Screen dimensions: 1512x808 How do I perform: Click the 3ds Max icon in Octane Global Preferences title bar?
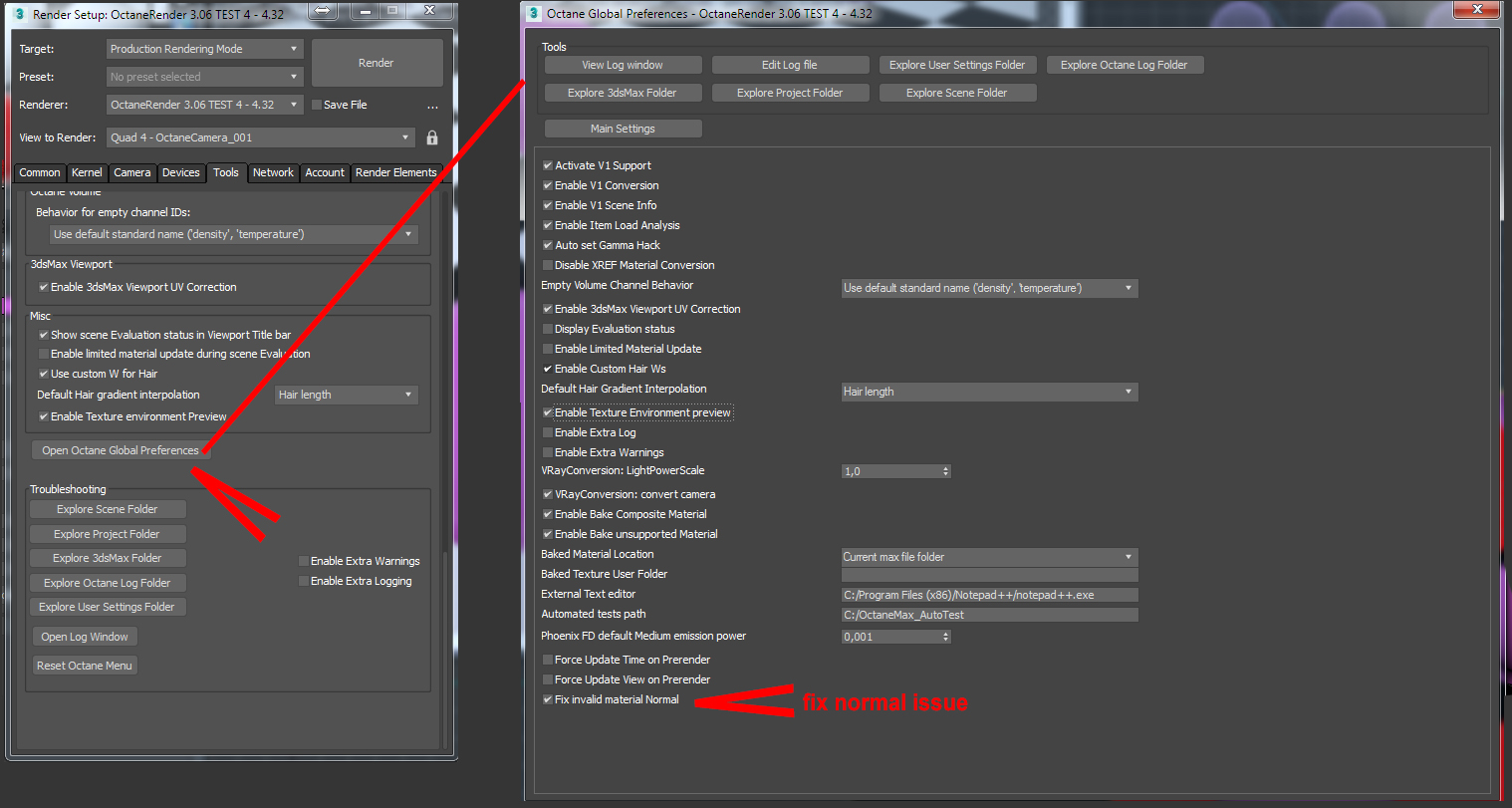click(x=534, y=14)
